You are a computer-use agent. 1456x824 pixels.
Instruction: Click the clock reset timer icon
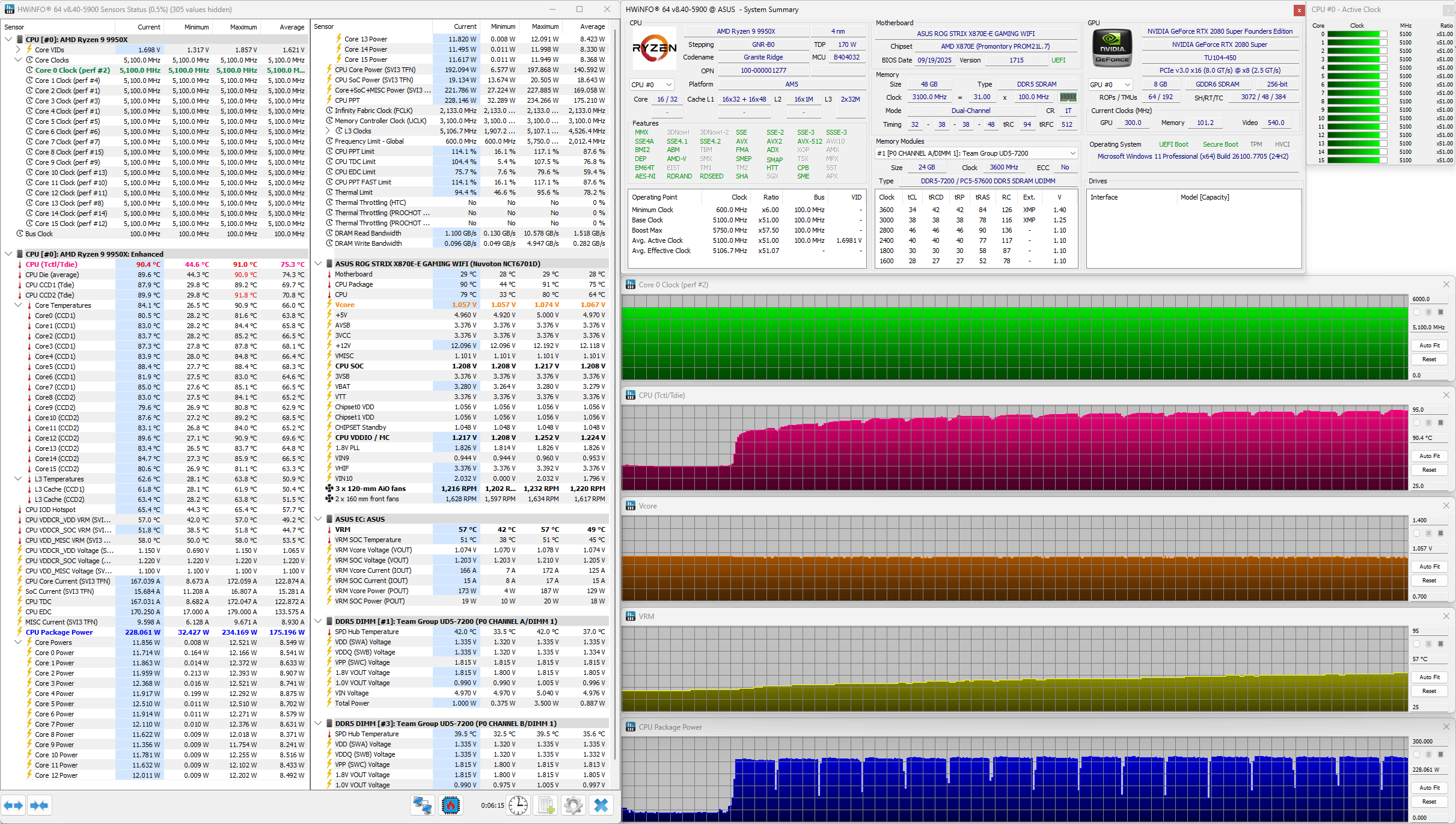pos(518,805)
